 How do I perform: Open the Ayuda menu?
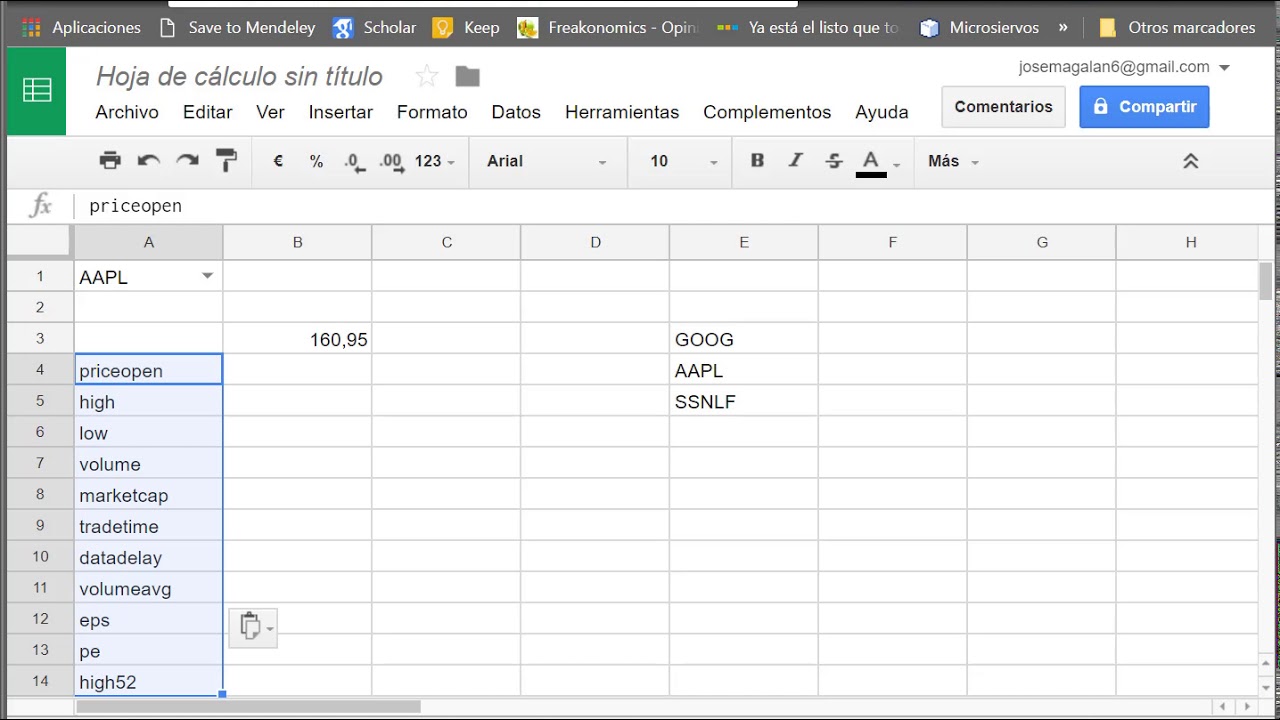tap(882, 112)
